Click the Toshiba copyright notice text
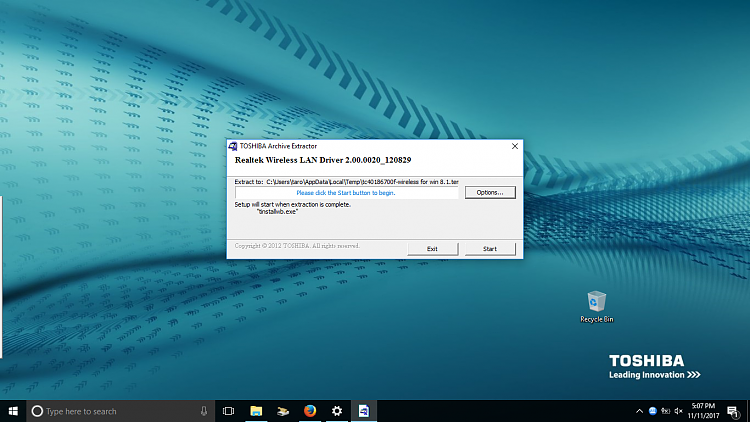The width and height of the screenshot is (750, 422). point(297,245)
